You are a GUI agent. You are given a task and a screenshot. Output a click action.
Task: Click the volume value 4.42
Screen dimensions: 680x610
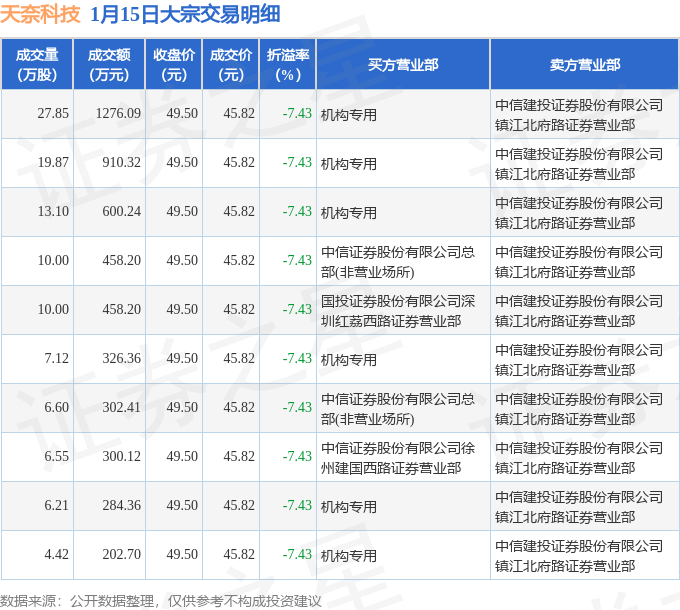click(56, 555)
